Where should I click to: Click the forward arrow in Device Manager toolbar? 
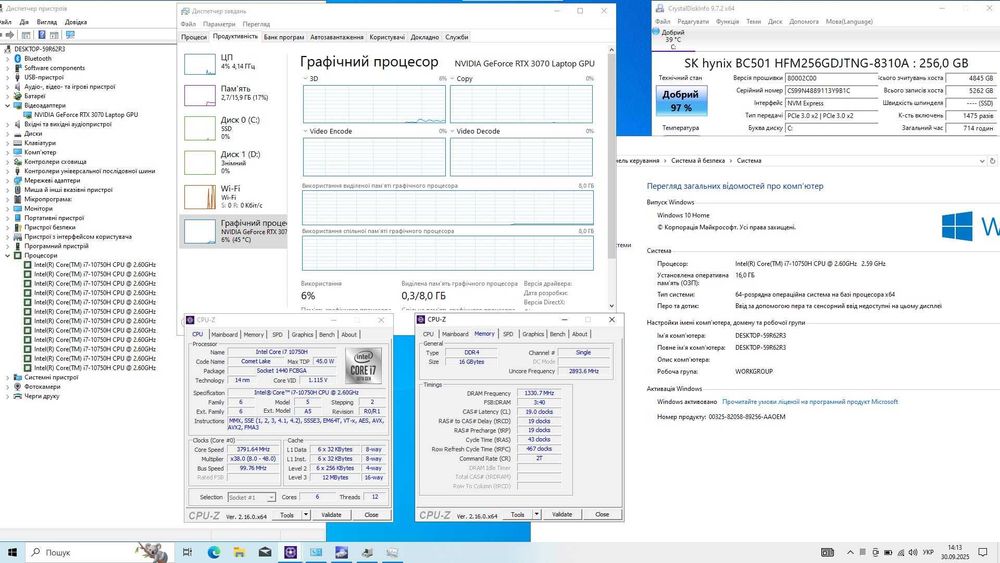[10, 35]
